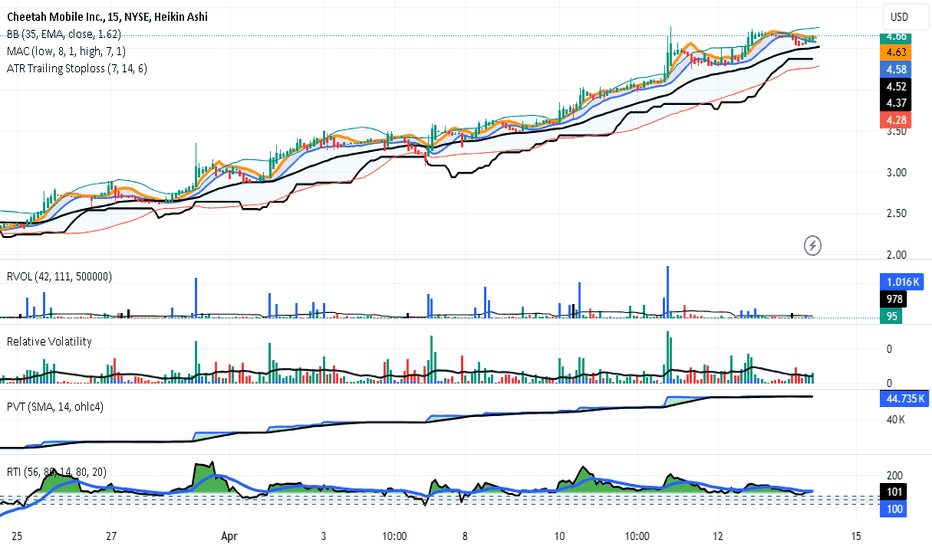The image size is (932, 550).
Task: Click the orange 4.63 price label
Action: click(x=896, y=52)
